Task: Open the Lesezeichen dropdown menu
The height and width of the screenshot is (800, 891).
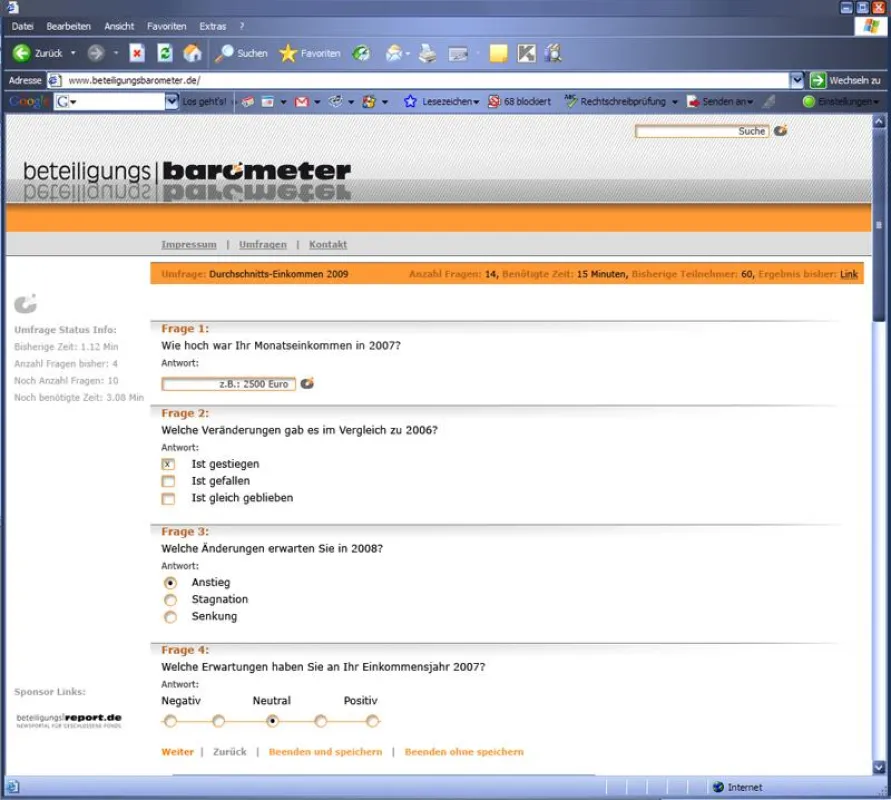Action: coord(477,102)
